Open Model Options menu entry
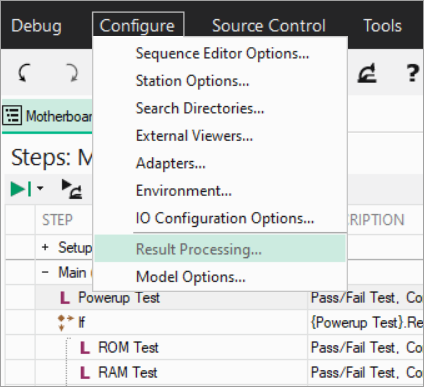424x387 pixels. [220, 277]
